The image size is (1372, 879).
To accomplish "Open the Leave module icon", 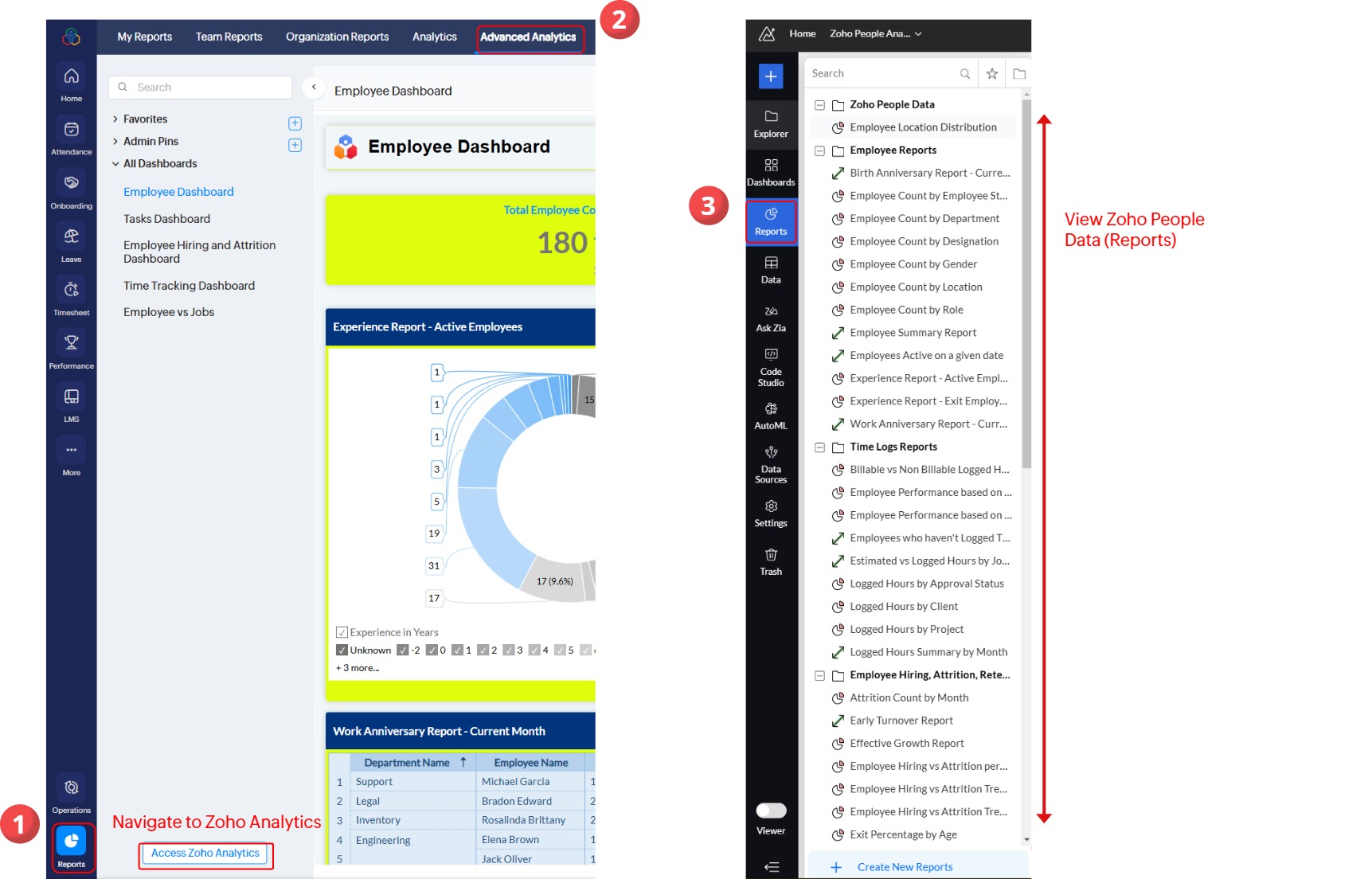I will [71, 243].
